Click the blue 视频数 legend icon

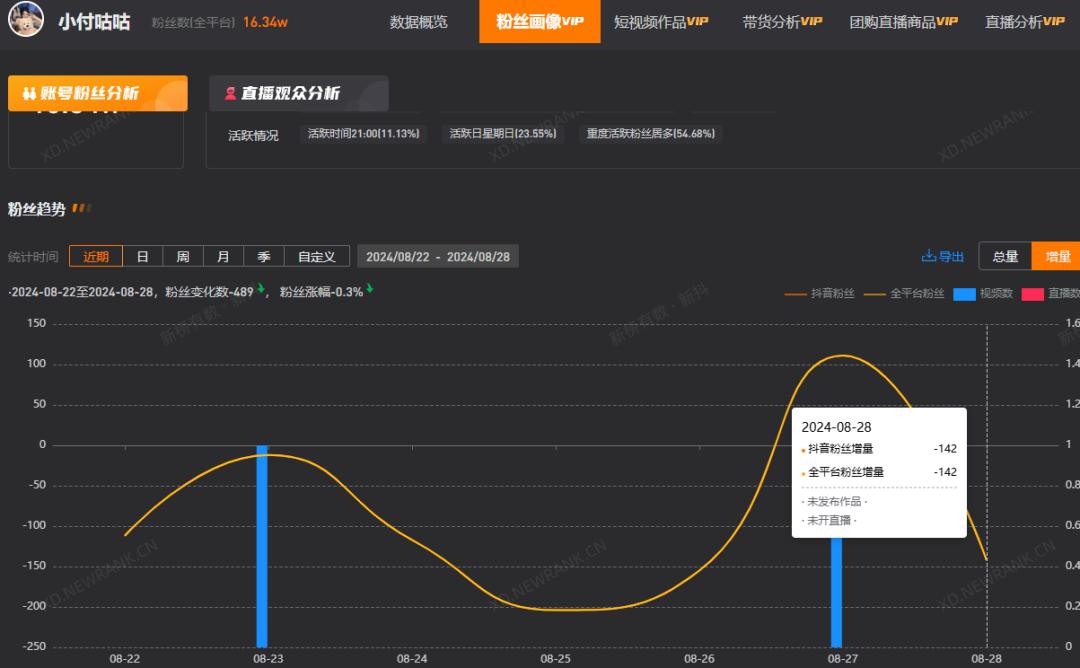click(964, 294)
